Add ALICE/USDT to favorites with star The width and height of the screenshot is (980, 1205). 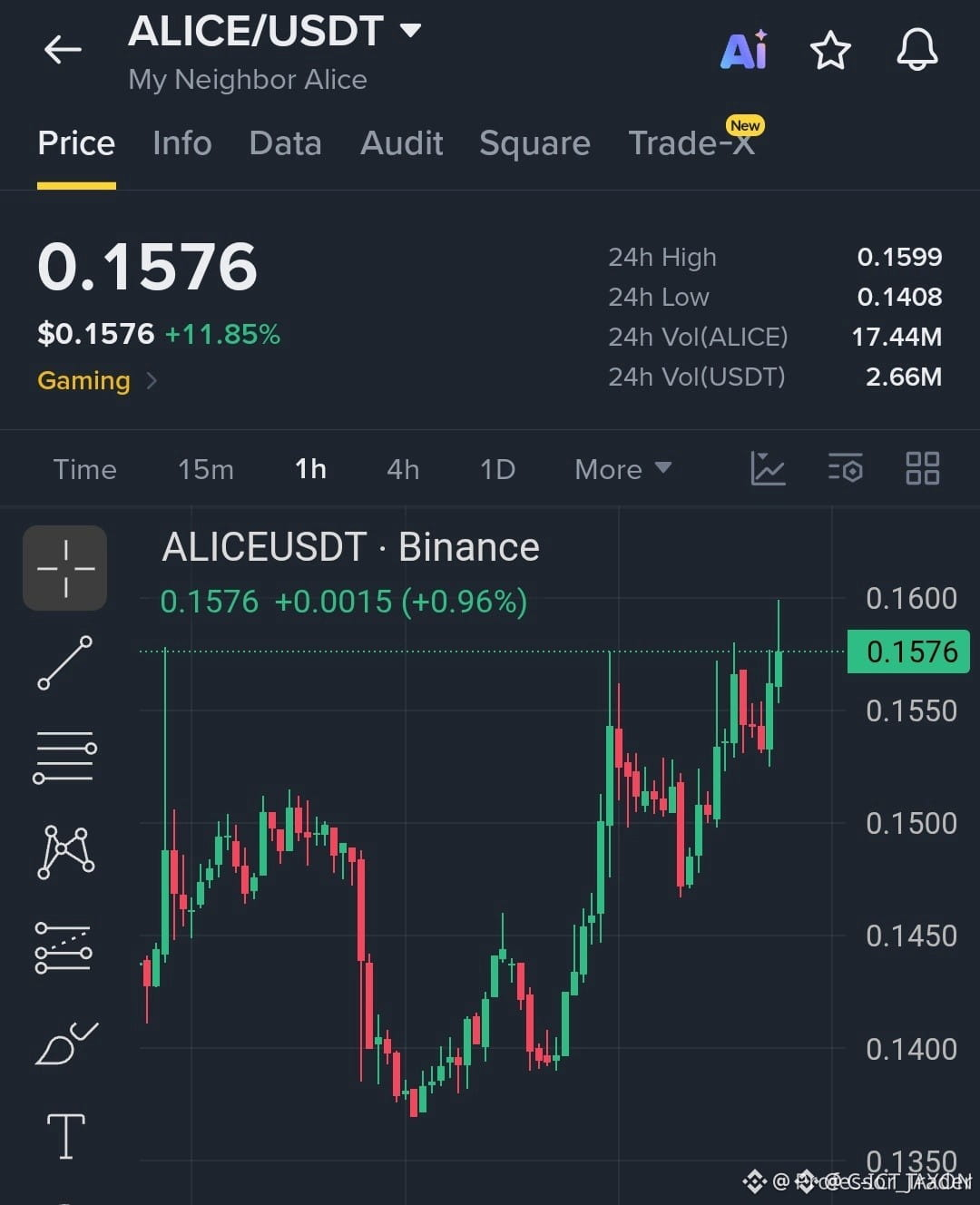point(830,50)
